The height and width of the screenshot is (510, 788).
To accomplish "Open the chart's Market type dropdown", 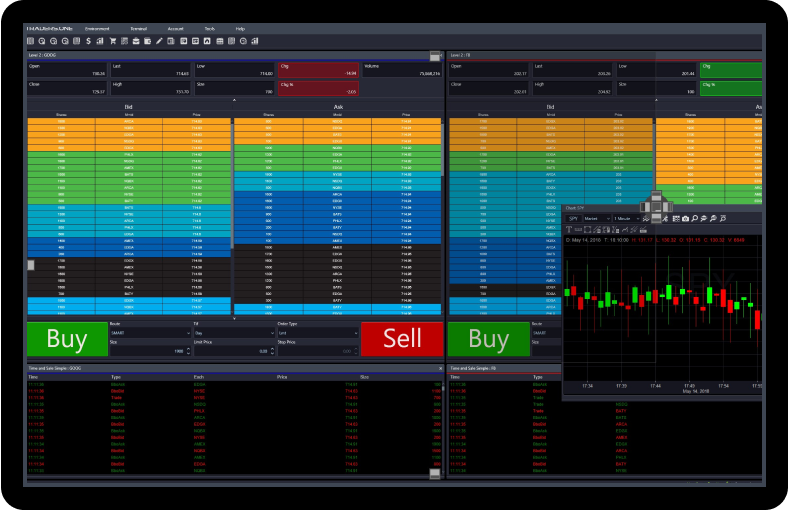I will 595,218.
